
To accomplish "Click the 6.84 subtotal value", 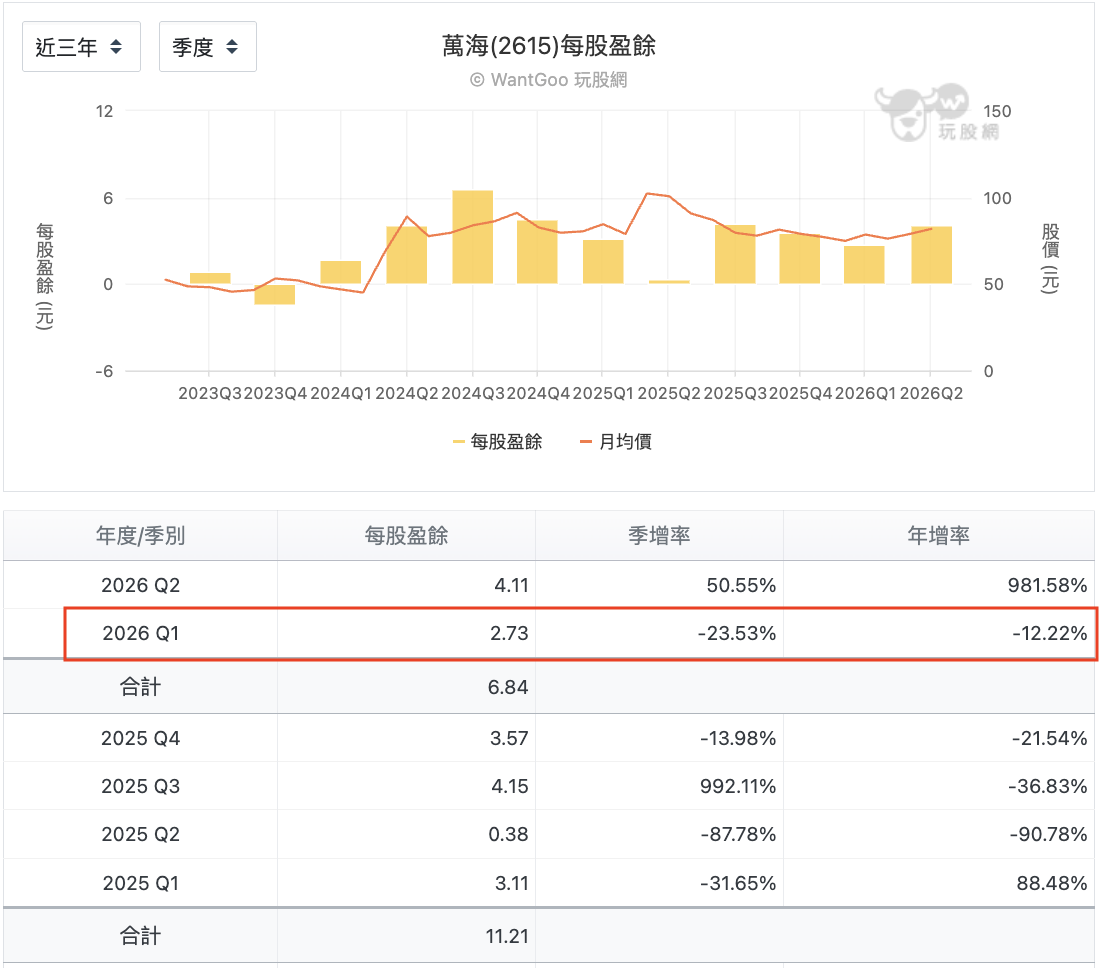I will [x=508, y=687].
